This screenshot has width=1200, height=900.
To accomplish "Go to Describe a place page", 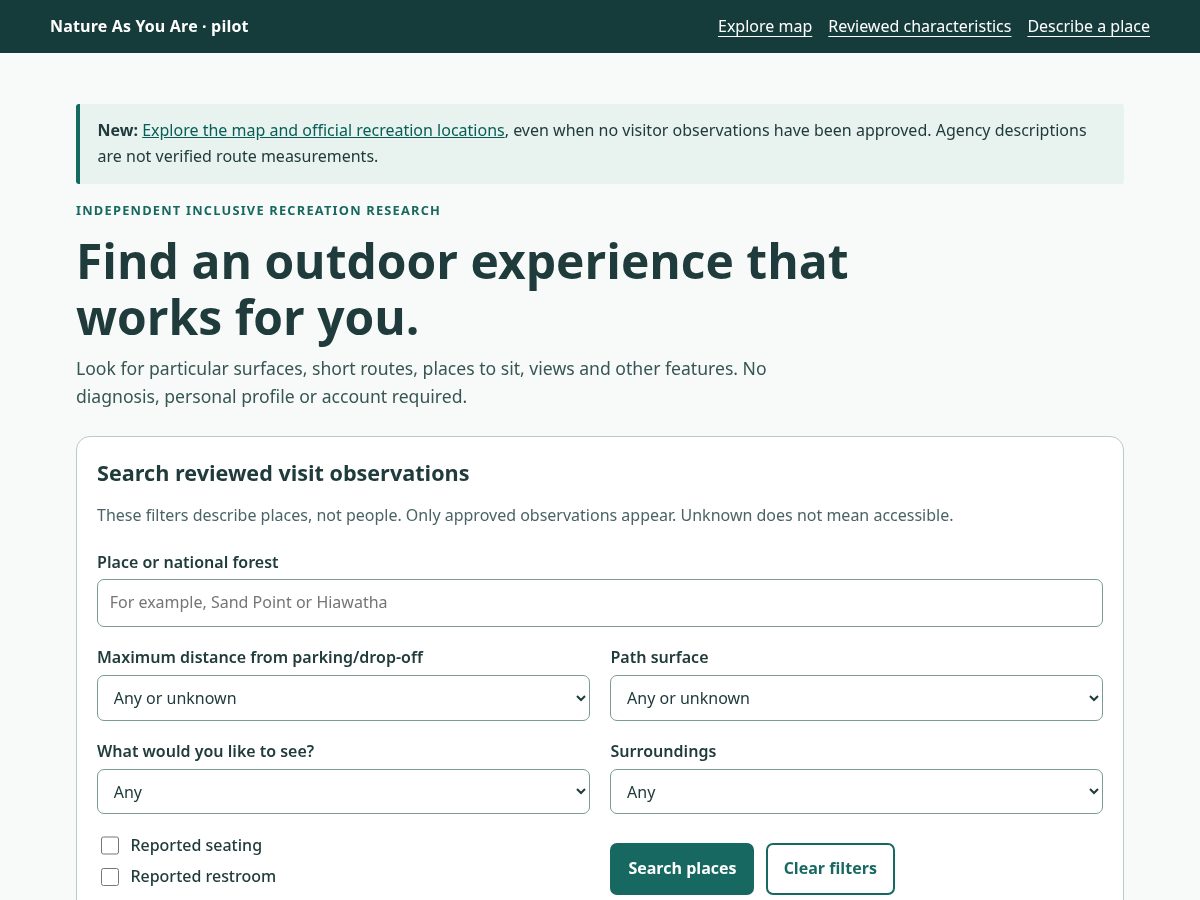I will (x=1089, y=26).
